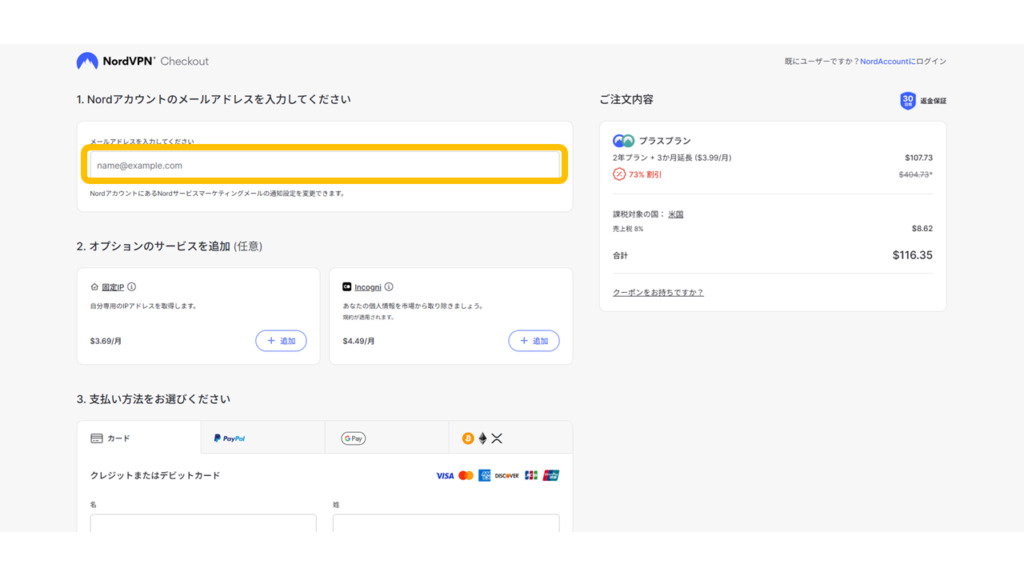
Task: Change the tax country 米国 link
Action: [676, 214]
